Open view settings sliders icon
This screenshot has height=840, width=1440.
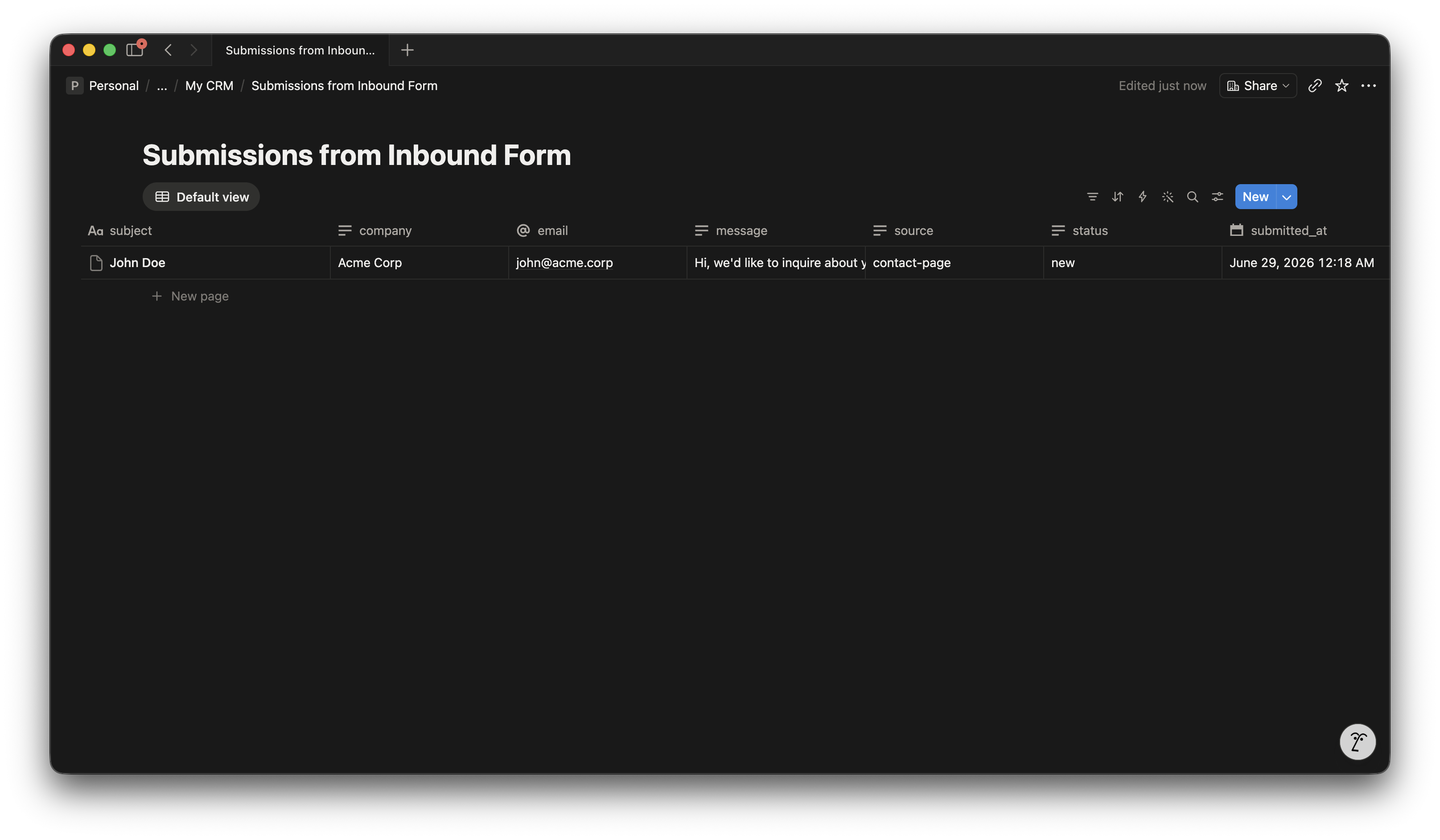point(1217,197)
